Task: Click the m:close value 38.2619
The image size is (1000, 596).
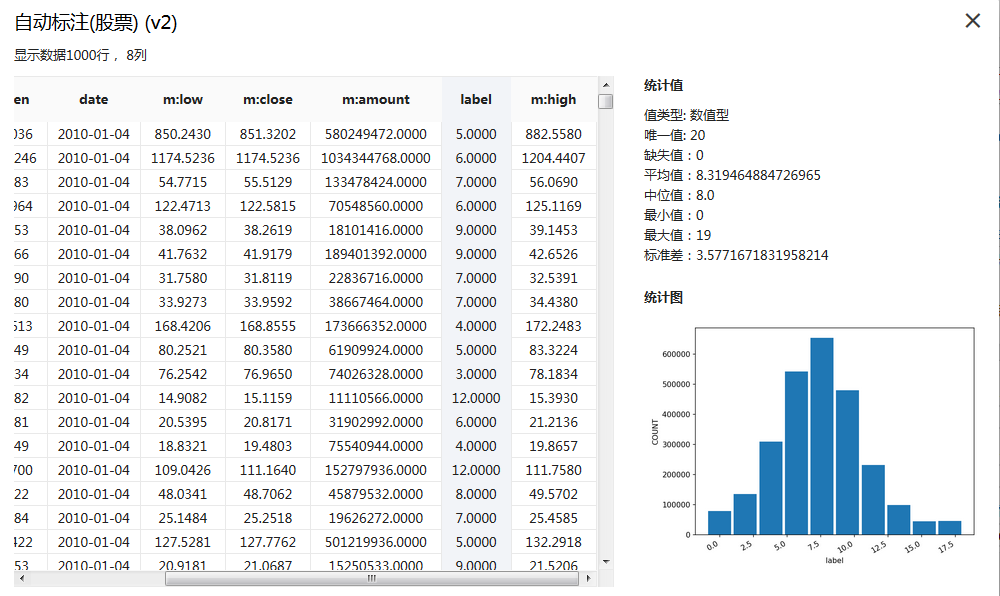Action: click(268, 230)
